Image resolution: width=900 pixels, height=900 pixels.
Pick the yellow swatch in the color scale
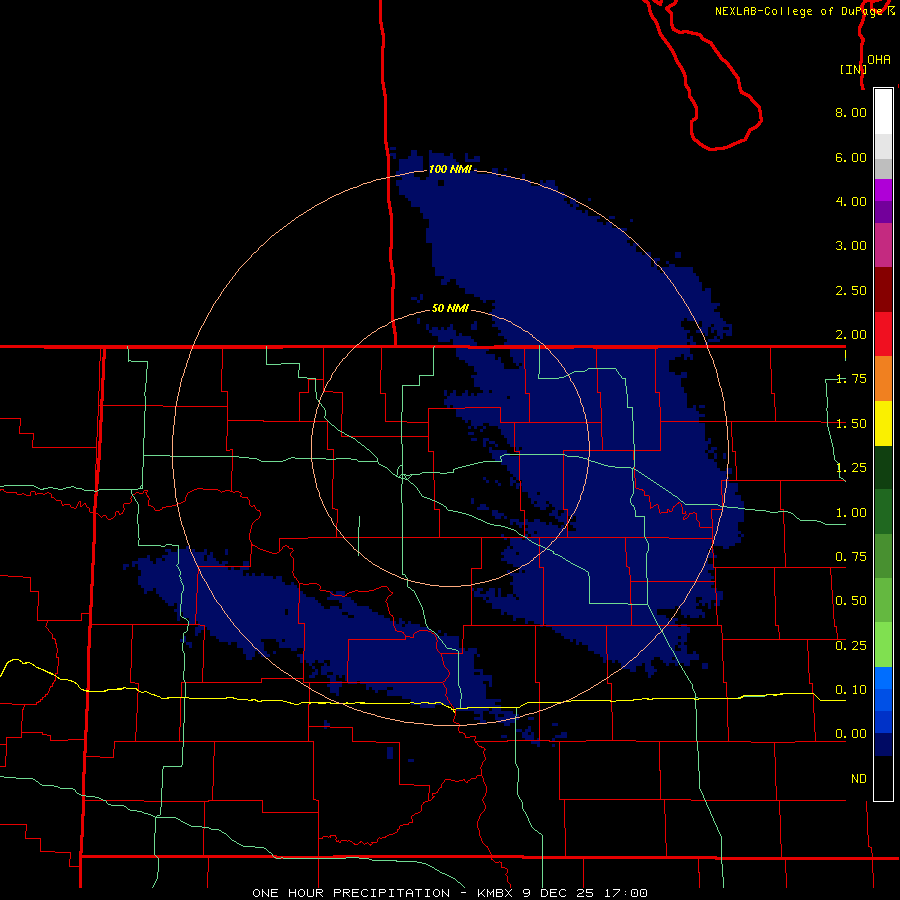coord(883,424)
